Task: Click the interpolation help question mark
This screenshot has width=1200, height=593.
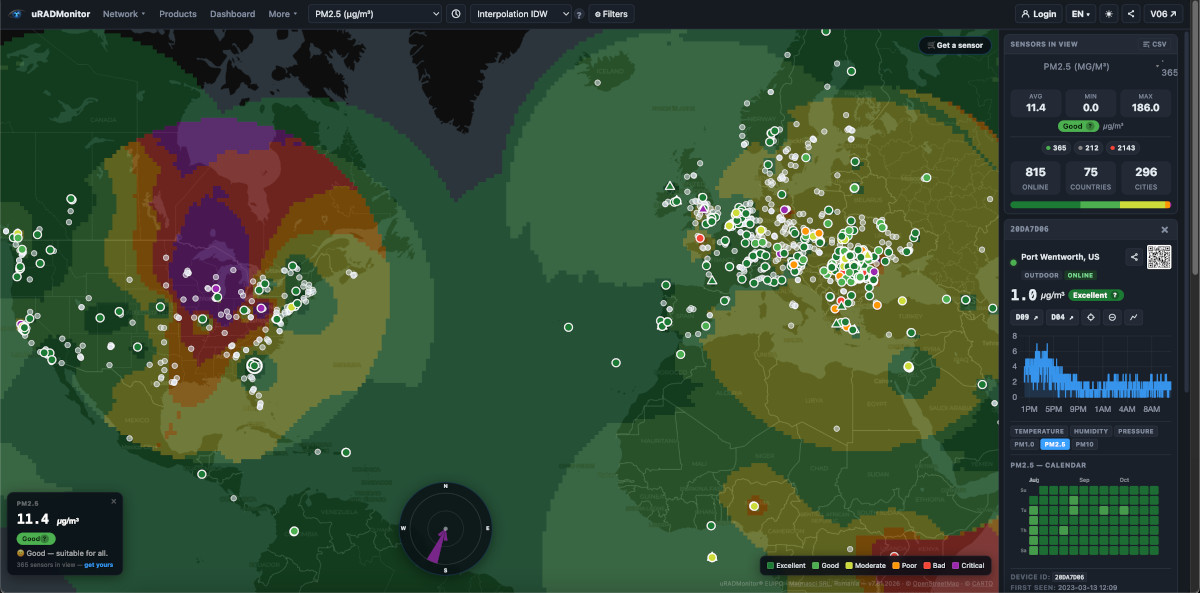Action: pyautogui.click(x=579, y=15)
